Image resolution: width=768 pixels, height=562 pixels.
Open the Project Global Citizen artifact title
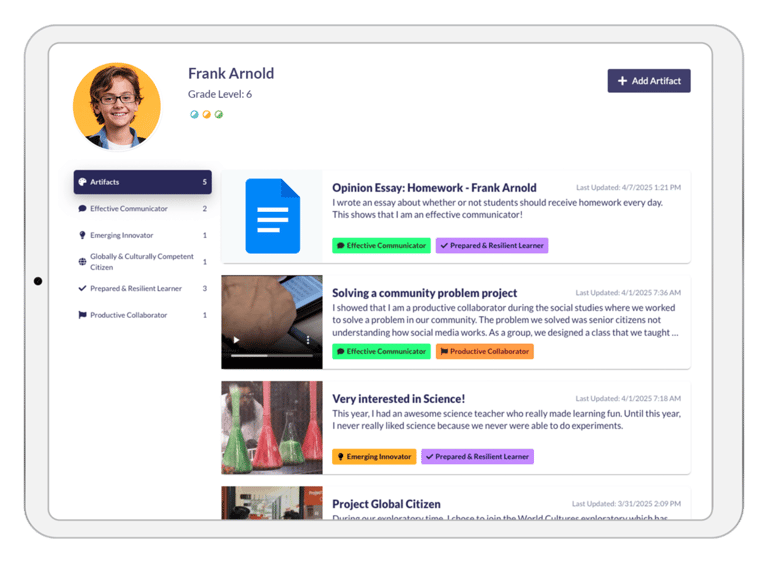click(386, 504)
